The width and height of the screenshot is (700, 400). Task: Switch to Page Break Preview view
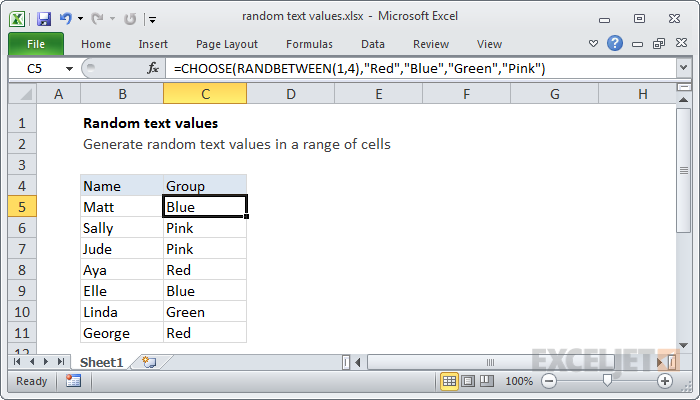click(489, 381)
